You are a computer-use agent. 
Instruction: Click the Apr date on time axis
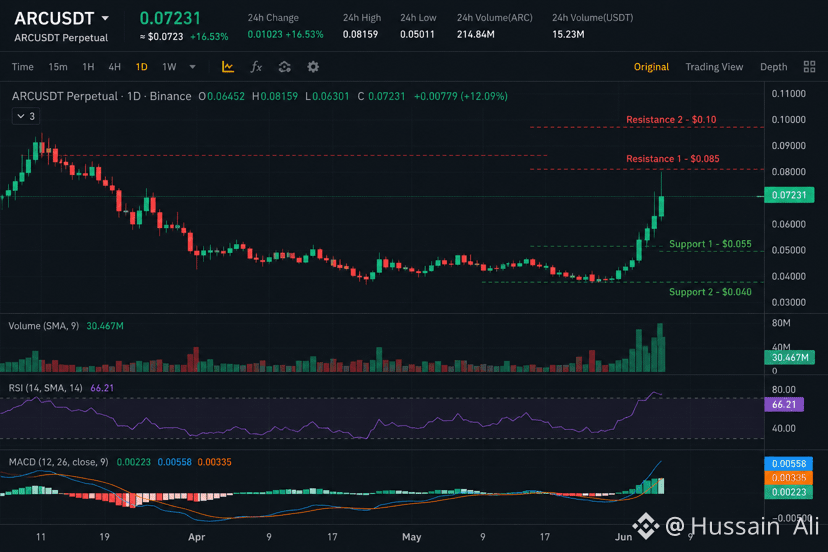[196, 537]
